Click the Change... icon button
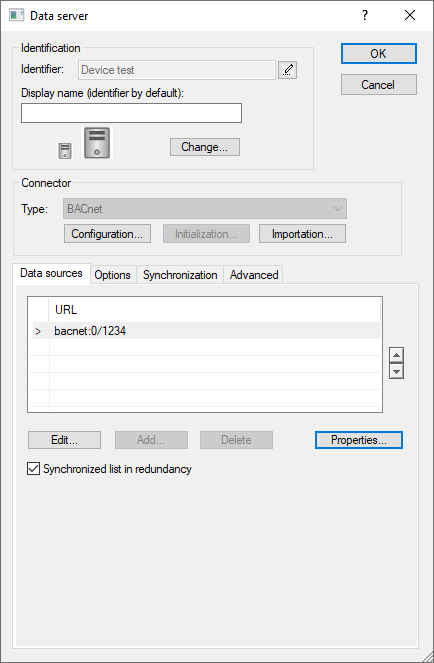Screen dimensions: 434x663 (205, 147)
